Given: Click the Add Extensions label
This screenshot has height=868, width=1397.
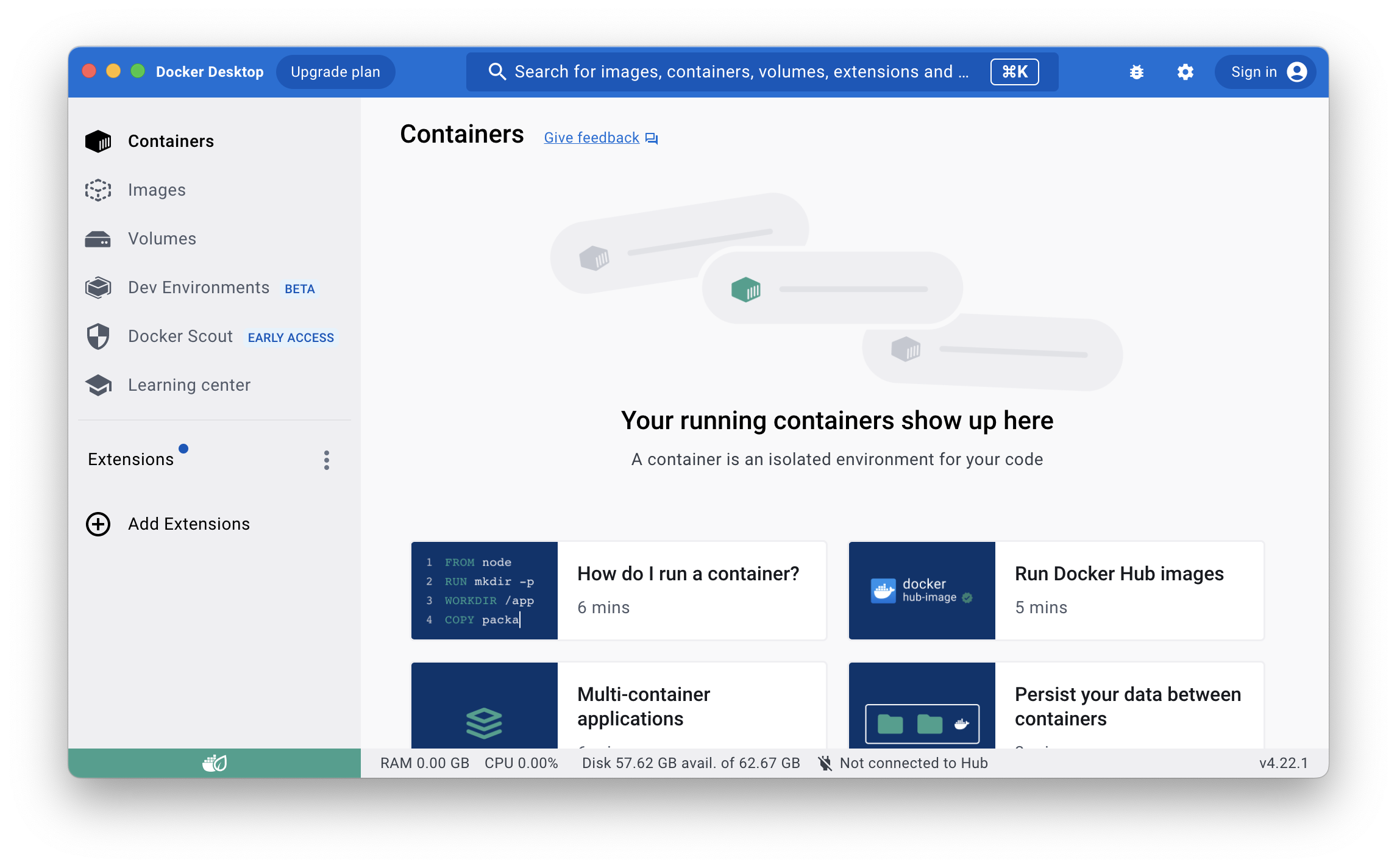Looking at the screenshot, I should click(189, 524).
